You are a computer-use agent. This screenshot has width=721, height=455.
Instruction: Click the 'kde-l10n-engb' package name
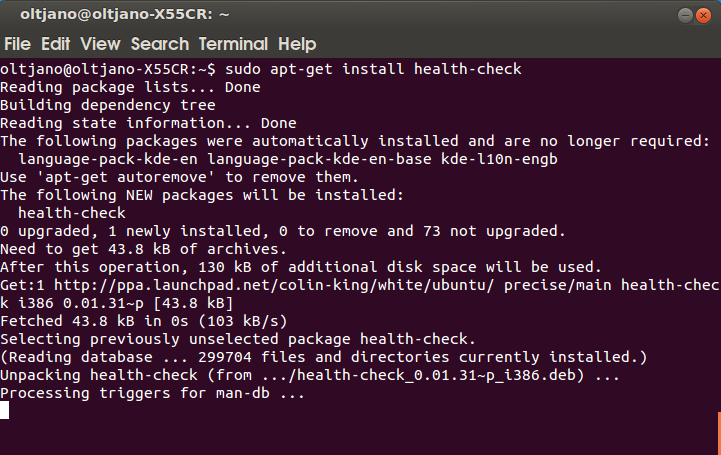499,159
